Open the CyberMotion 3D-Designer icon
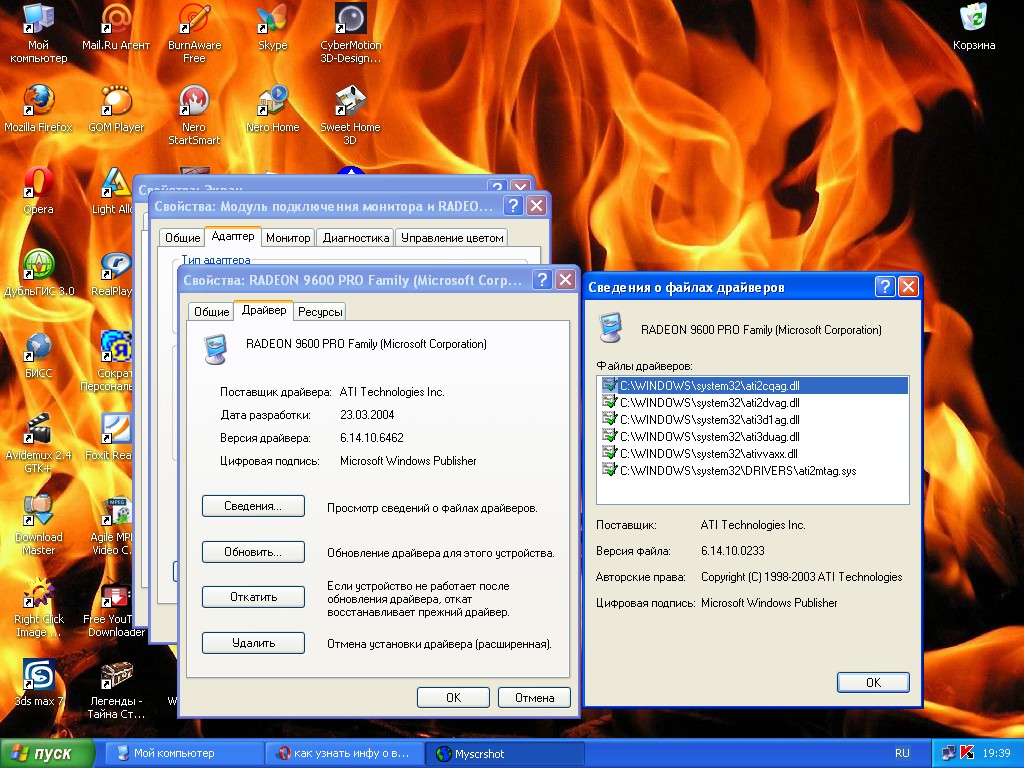This screenshot has height=768, width=1024. pos(351,33)
